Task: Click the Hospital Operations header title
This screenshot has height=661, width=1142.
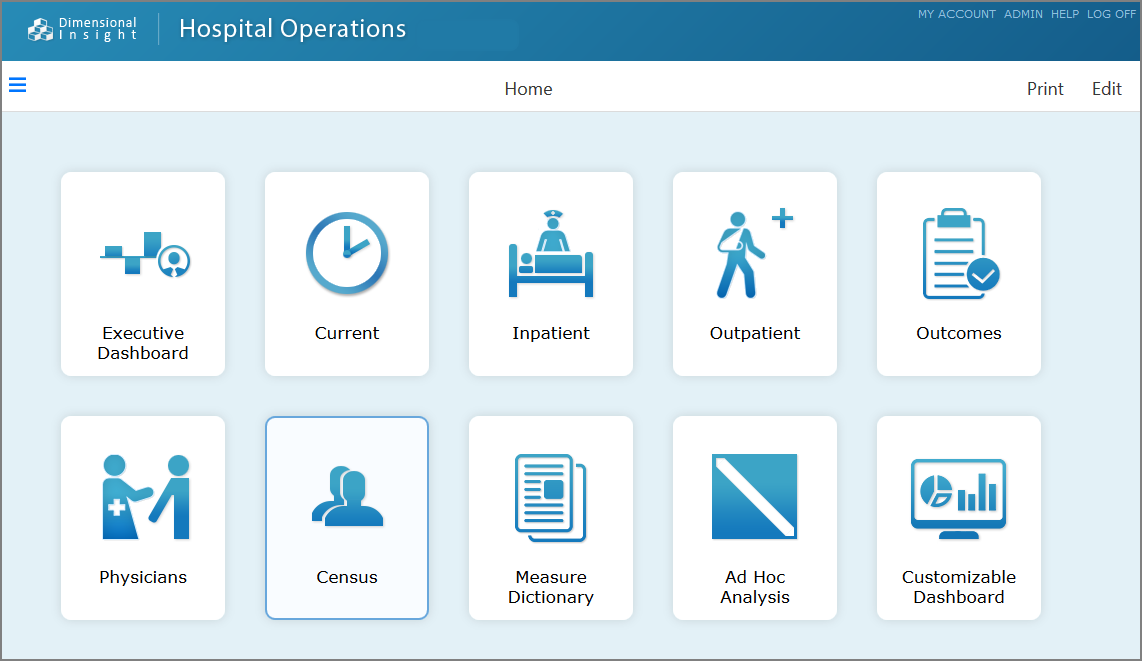Action: pos(292,28)
